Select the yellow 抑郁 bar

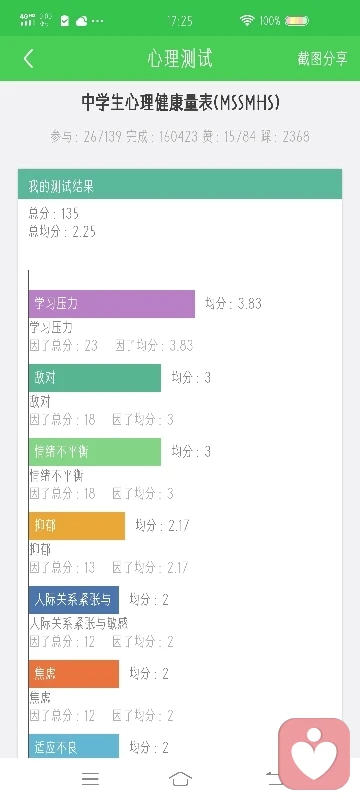pyautogui.click(x=77, y=526)
